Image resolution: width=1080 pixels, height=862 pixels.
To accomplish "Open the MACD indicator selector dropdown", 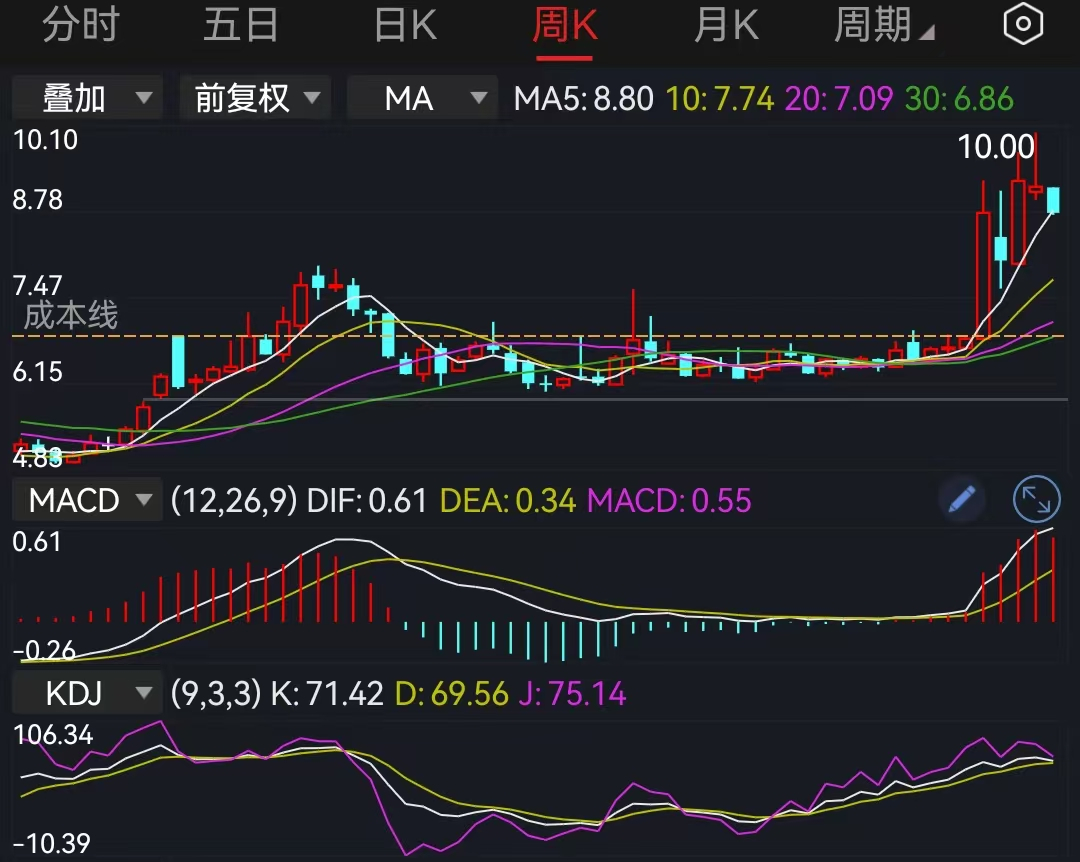I will 86,500.
